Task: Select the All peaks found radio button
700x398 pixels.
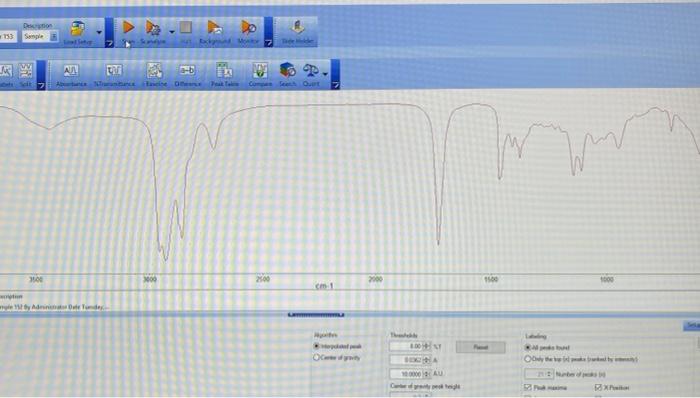Action: coord(528,347)
